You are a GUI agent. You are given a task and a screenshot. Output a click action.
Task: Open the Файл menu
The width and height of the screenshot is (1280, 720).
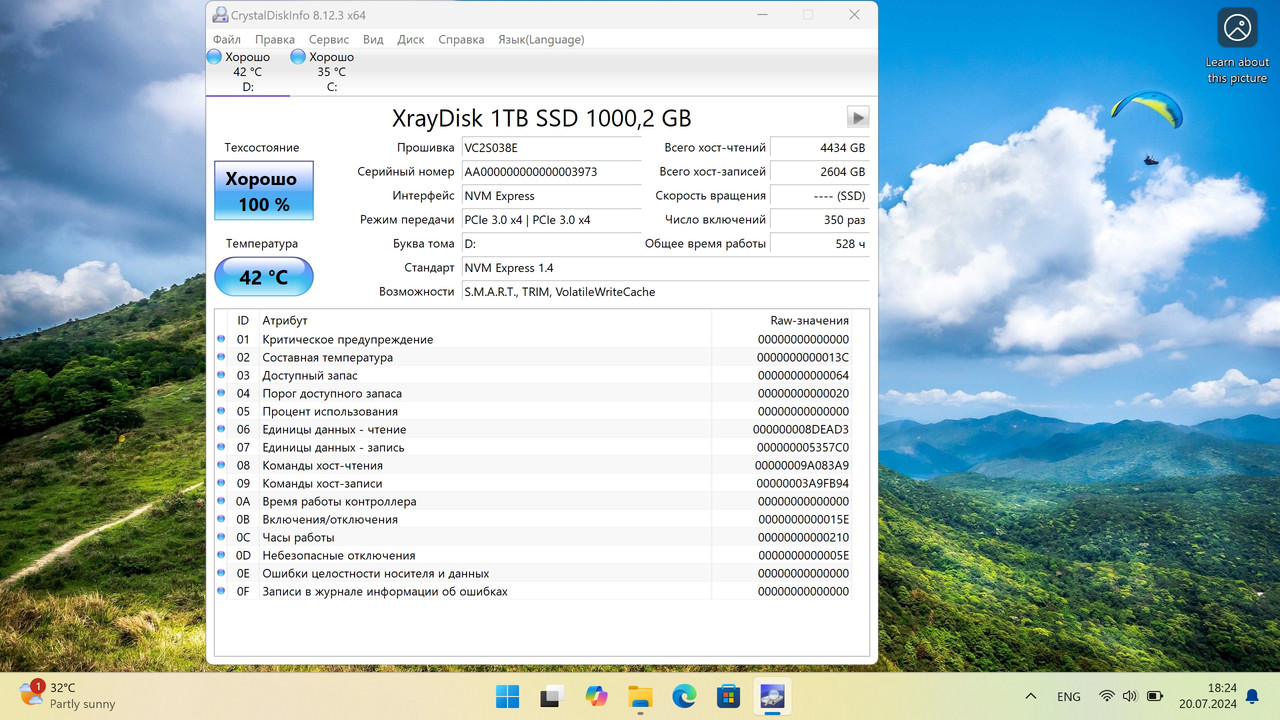(226, 39)
